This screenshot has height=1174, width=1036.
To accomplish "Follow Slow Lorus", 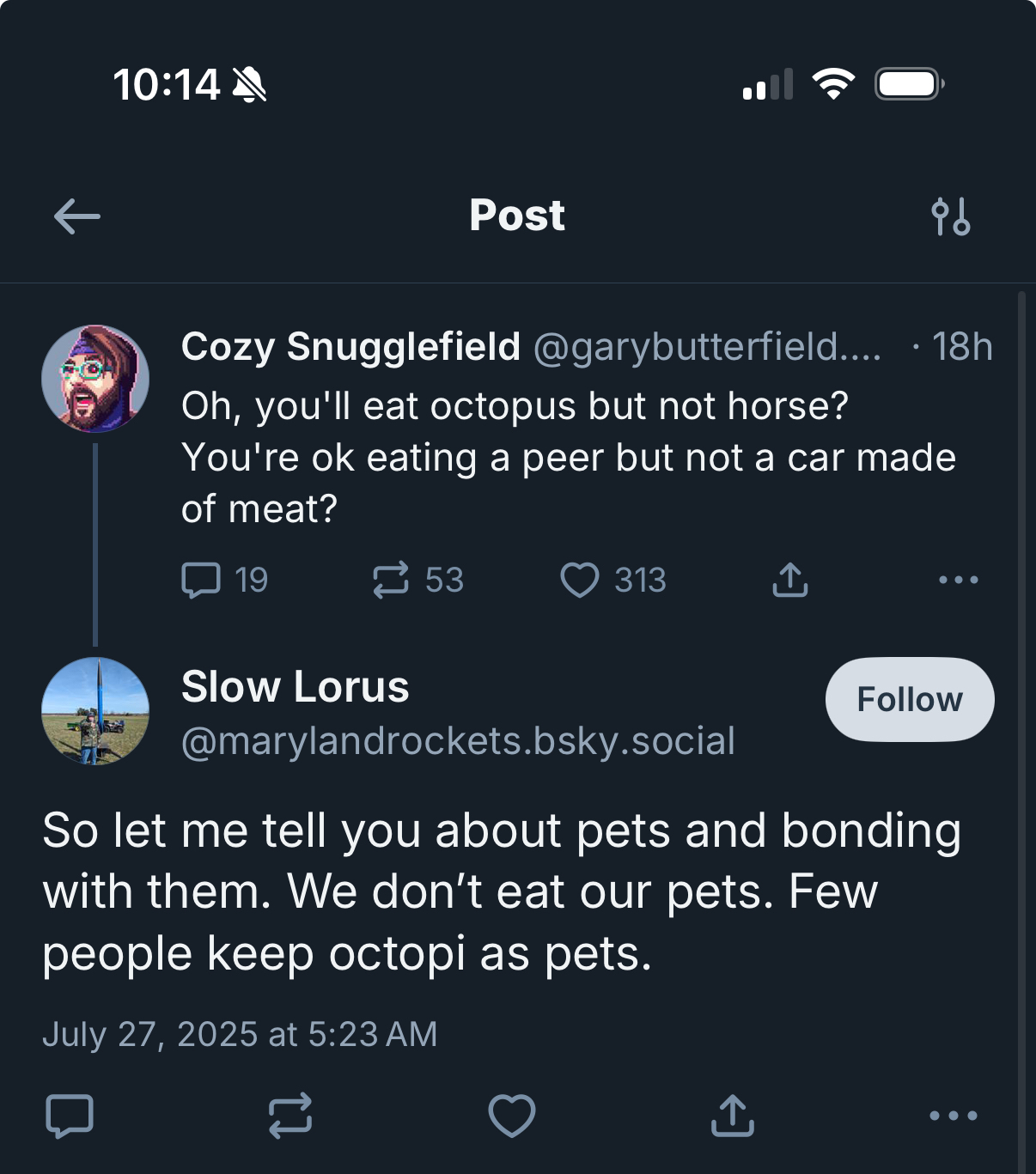I will [x=910, y=699].
